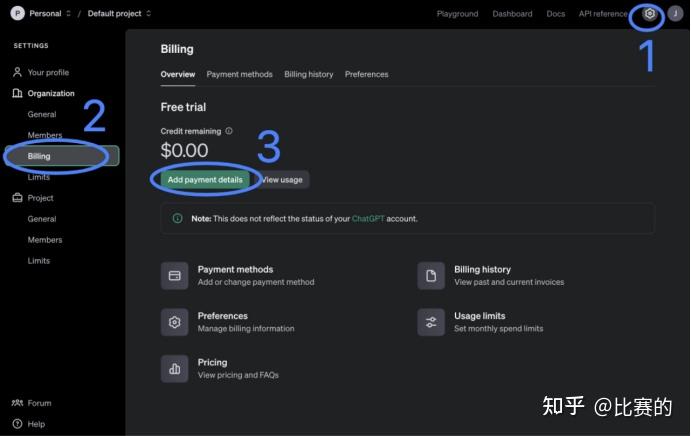This screenshot has height=436, width=691.
Task: Open the Help link
Action: tap(36, 424)
